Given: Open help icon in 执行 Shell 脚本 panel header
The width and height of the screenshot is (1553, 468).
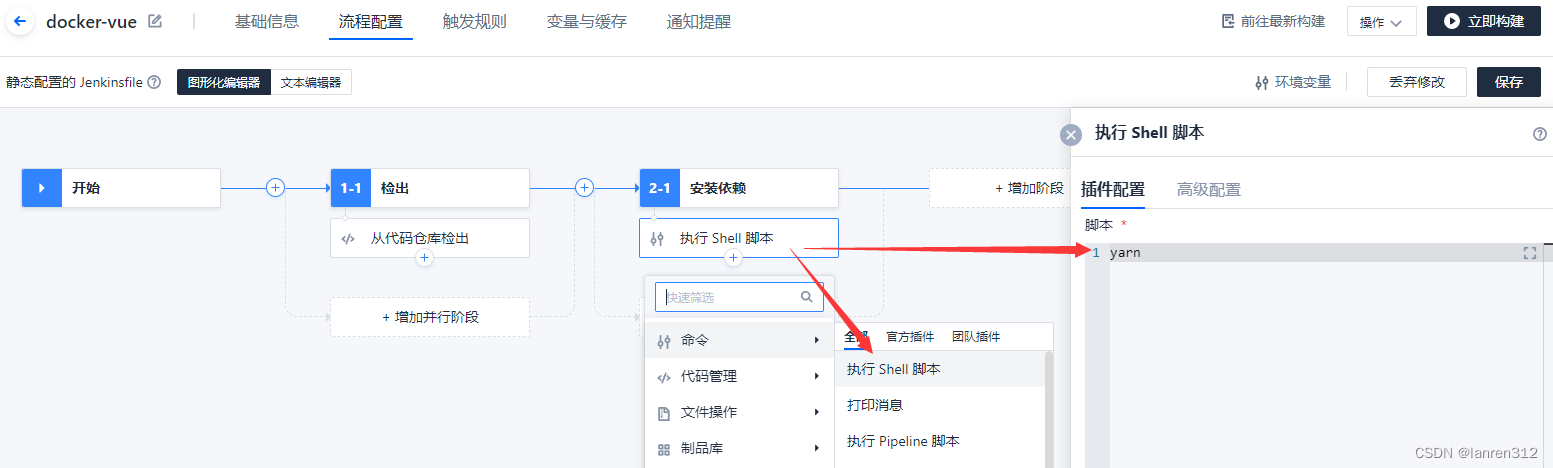Looking at the screenshot, I should point(1540,134).
